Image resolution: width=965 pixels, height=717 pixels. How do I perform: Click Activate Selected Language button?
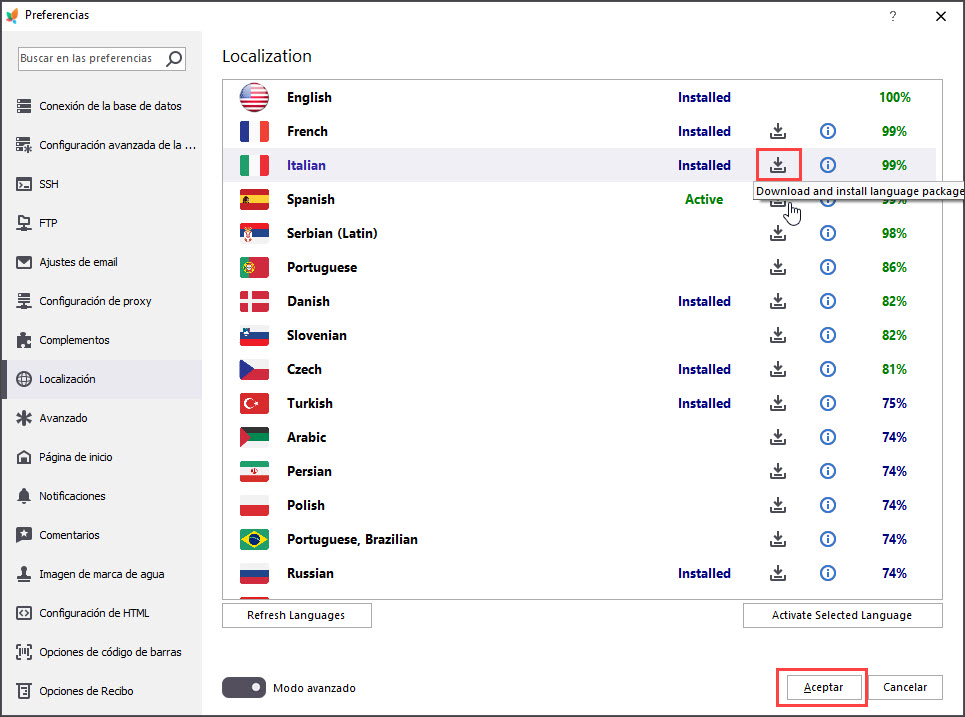click(843, 615)
